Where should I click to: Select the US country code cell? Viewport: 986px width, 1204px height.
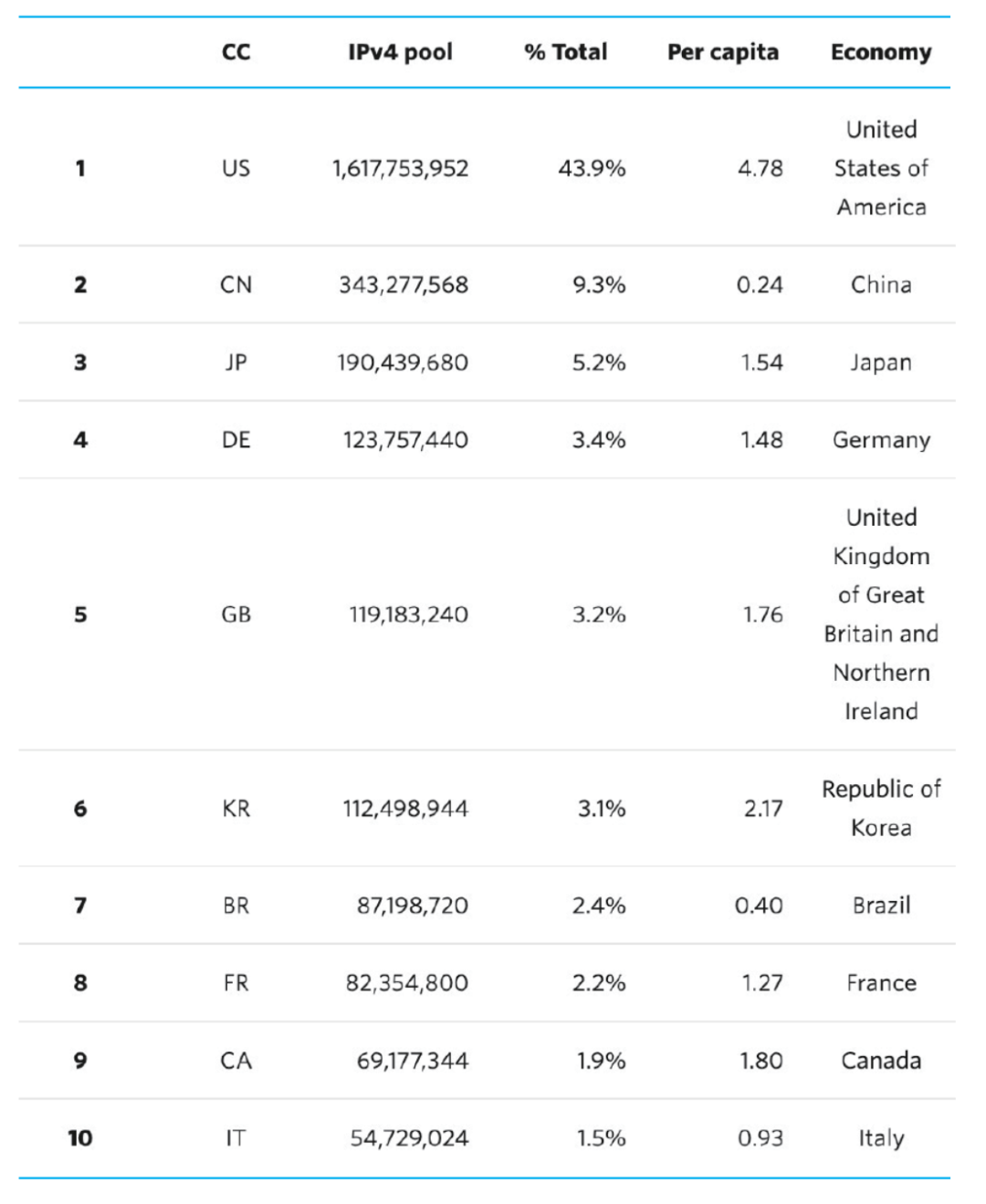pos(236,168)
